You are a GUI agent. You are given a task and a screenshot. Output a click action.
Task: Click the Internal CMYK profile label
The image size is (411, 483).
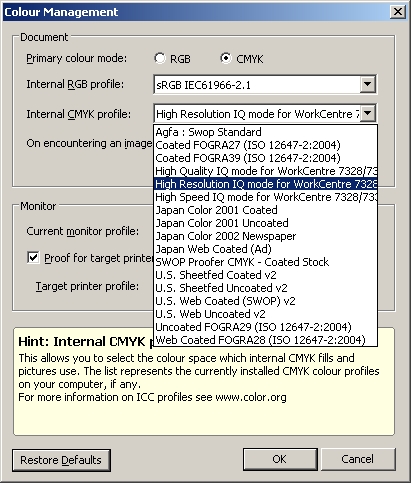[x=79, y=114]
